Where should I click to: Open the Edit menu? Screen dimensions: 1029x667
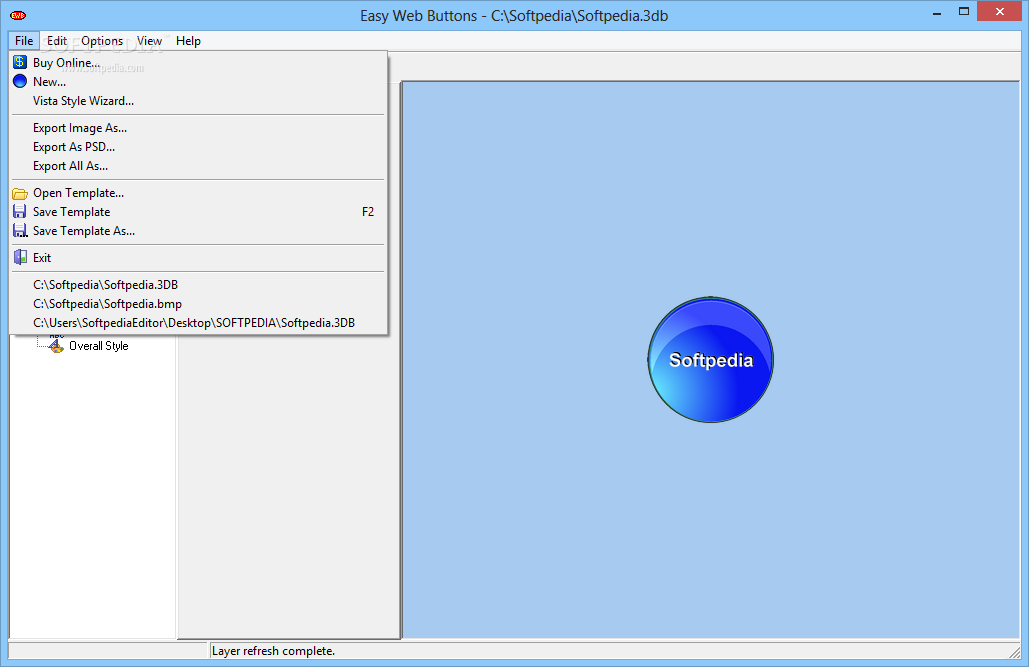[57, 41]
